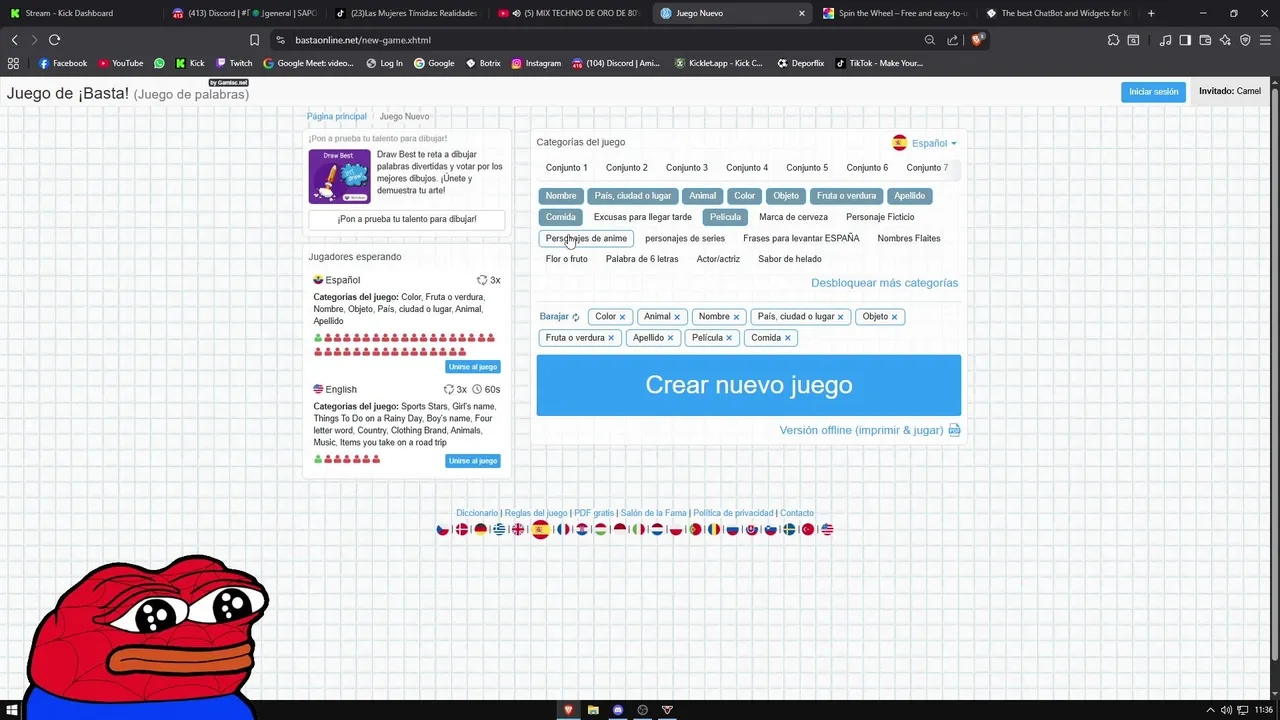Join the Español waiting game
Viewport: 1280px width, 720px height.
pyautogui.click(x=473, y=367)
